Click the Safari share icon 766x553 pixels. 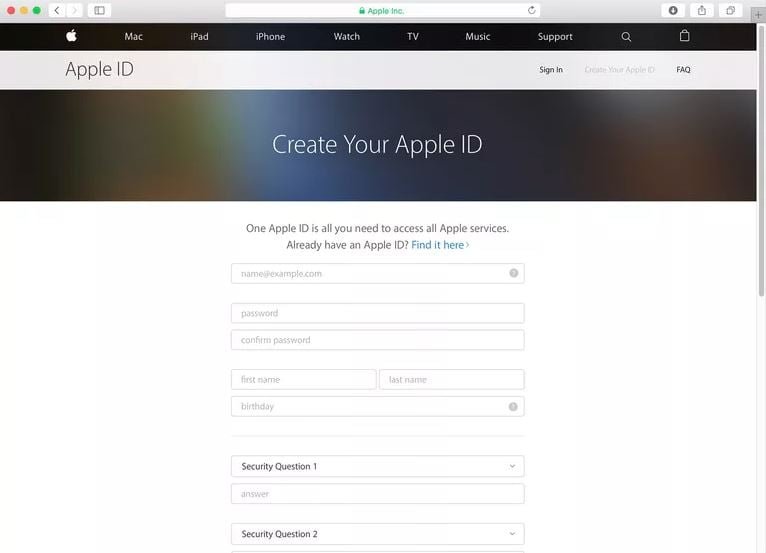click(702, 10)
